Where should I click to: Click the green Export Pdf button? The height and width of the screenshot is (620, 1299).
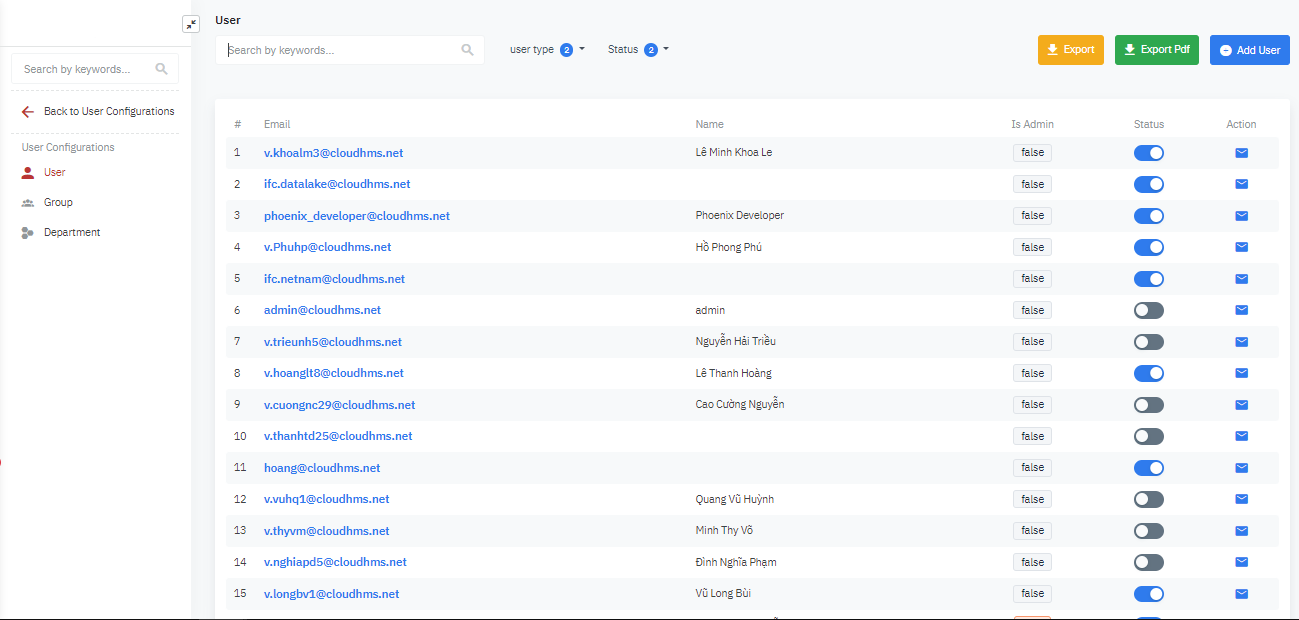click(x=1156, y=50)
